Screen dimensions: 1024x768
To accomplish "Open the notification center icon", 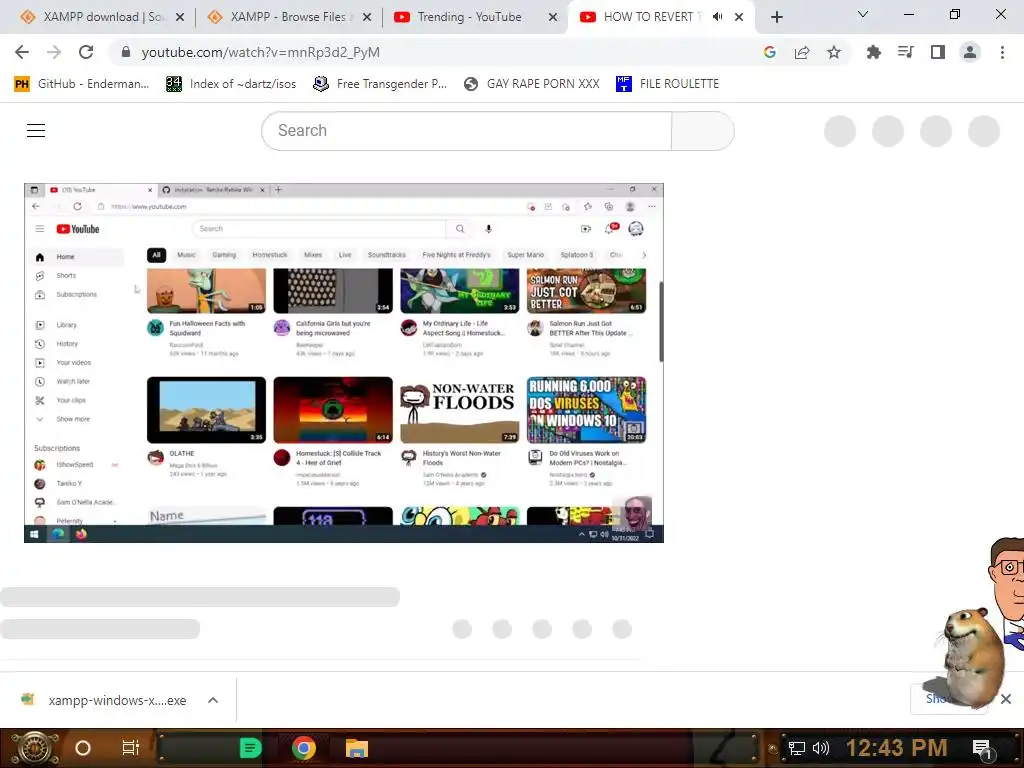I will [982, 748].
